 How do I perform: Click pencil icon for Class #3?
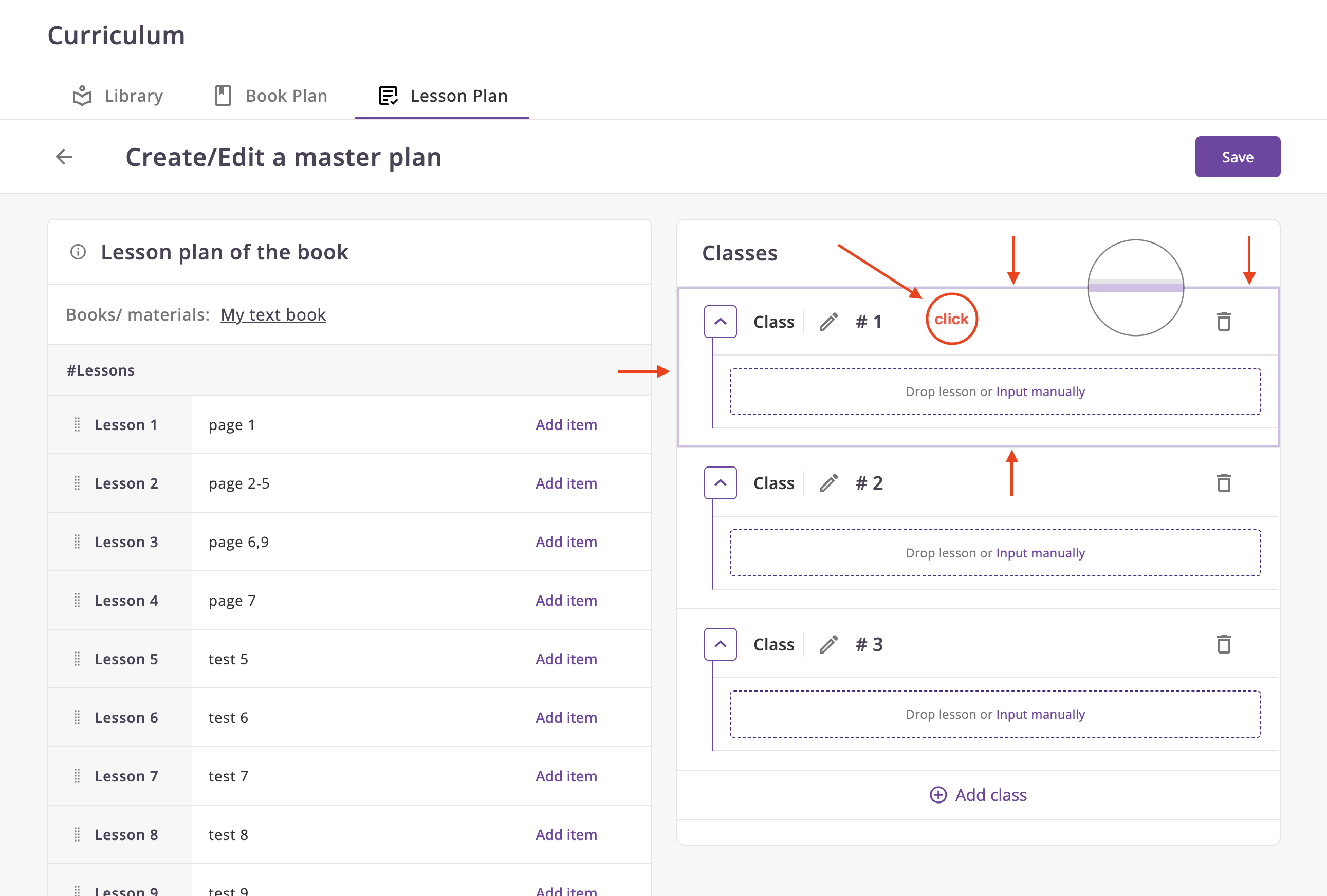(x=828, y=644)
